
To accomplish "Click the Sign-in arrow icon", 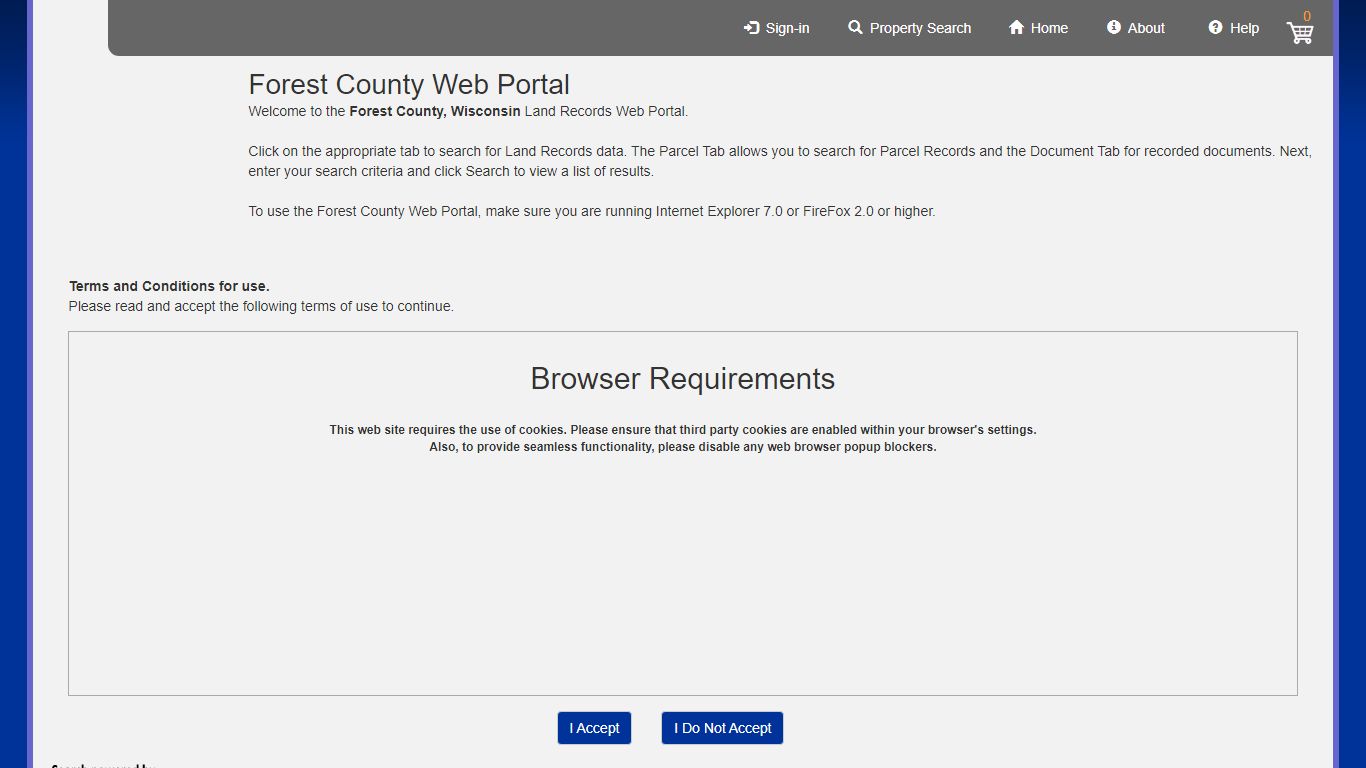I will click(752, 28).
